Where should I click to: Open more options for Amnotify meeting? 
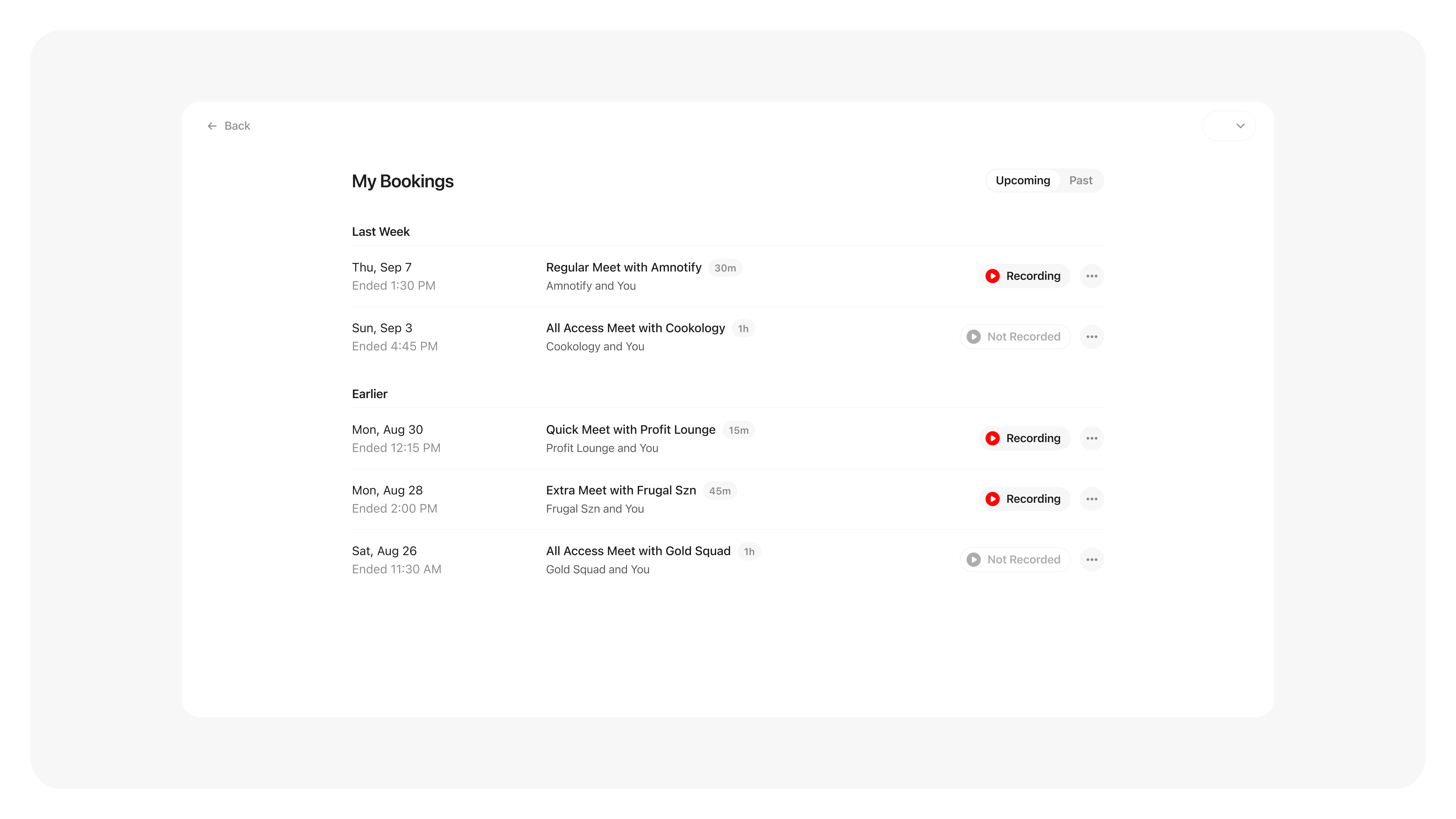1091,276
